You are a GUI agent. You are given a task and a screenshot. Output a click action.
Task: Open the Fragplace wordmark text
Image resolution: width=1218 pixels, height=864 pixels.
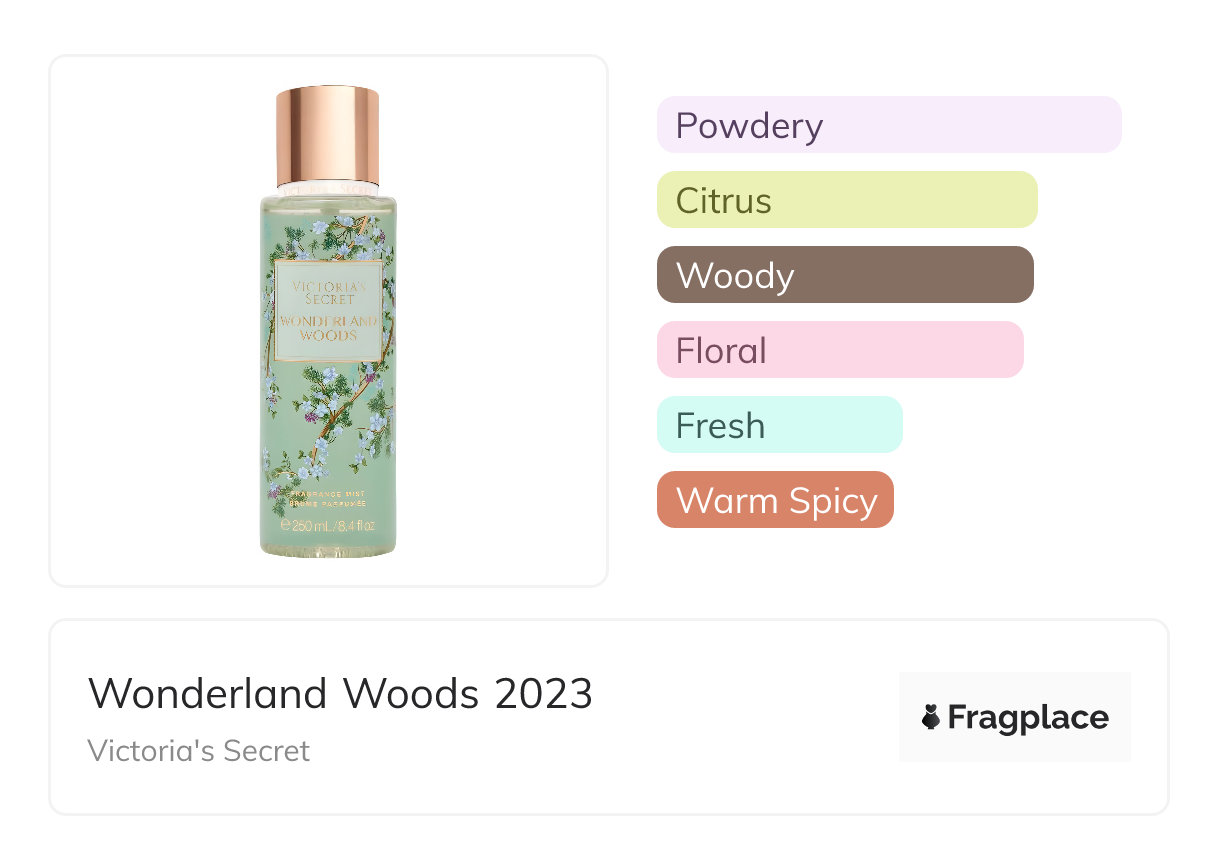point(1028,717)
